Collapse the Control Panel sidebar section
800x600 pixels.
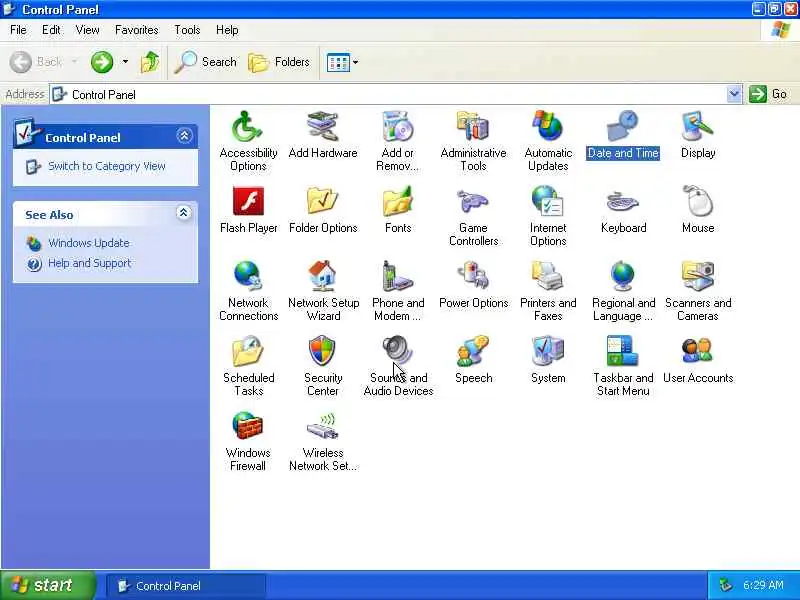[184, 136]
